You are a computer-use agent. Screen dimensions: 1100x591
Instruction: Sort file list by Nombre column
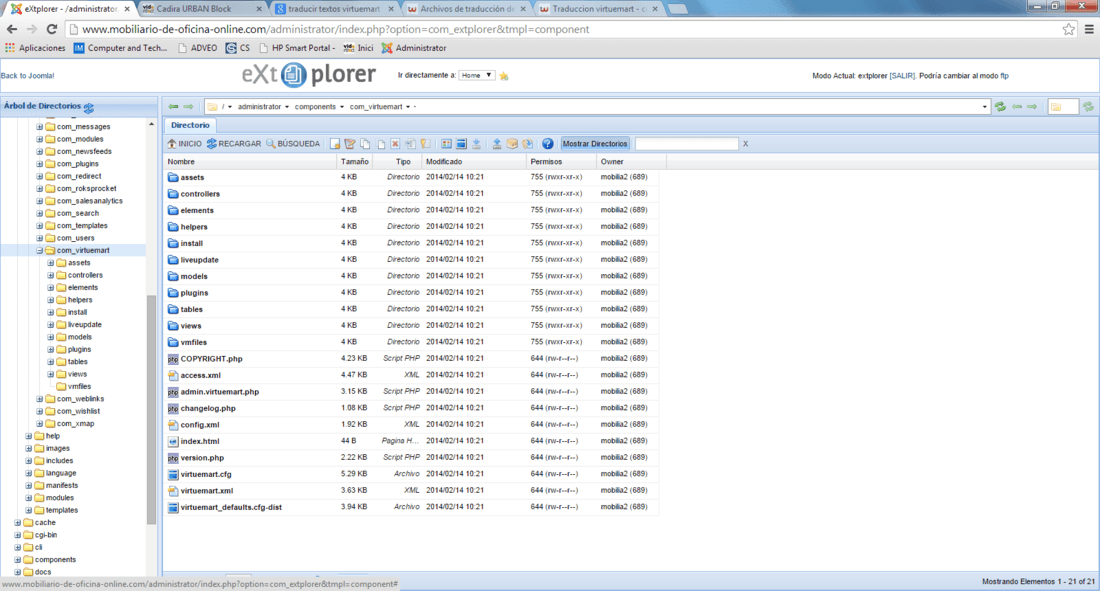(250, 161)
